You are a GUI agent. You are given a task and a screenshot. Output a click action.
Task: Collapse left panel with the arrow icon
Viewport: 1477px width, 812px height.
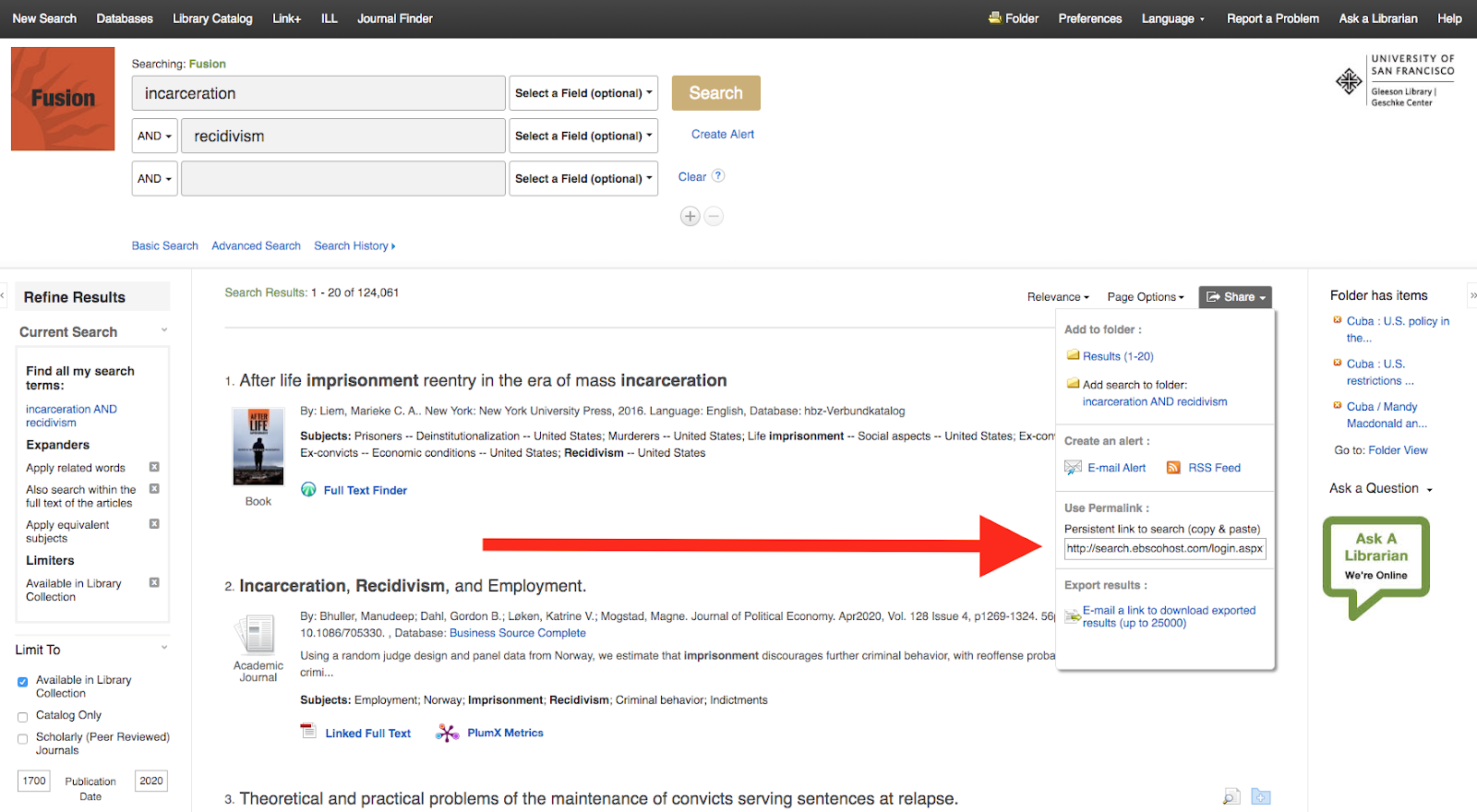click(3, 295)
